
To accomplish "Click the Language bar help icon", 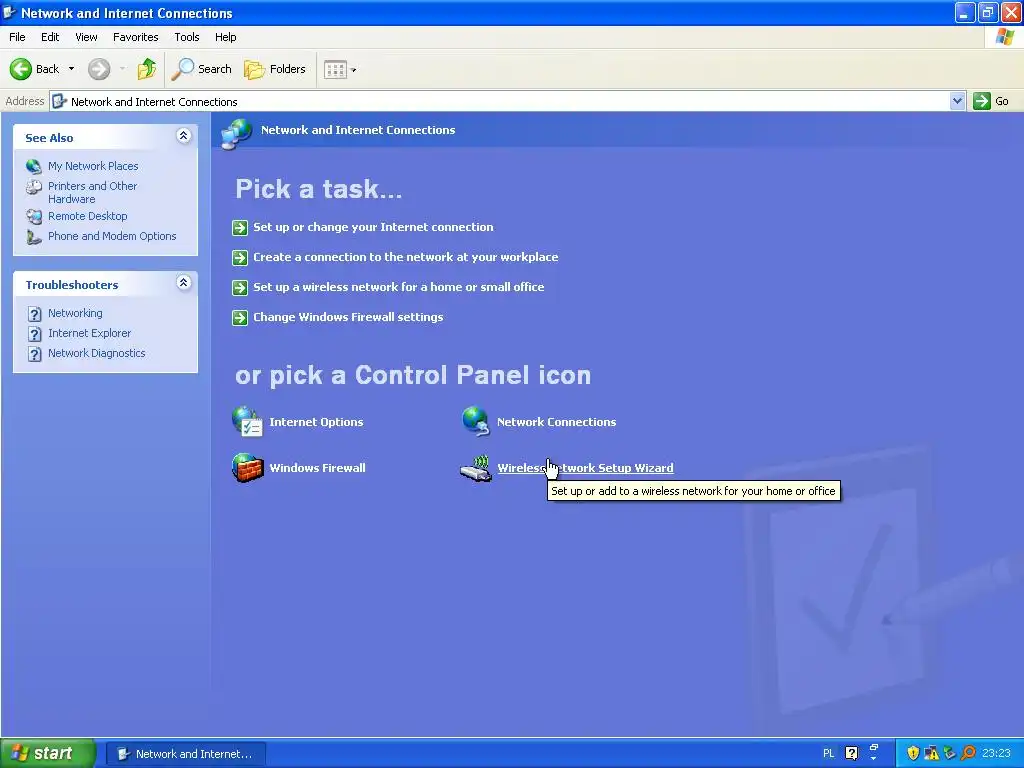I will [852, 753].
